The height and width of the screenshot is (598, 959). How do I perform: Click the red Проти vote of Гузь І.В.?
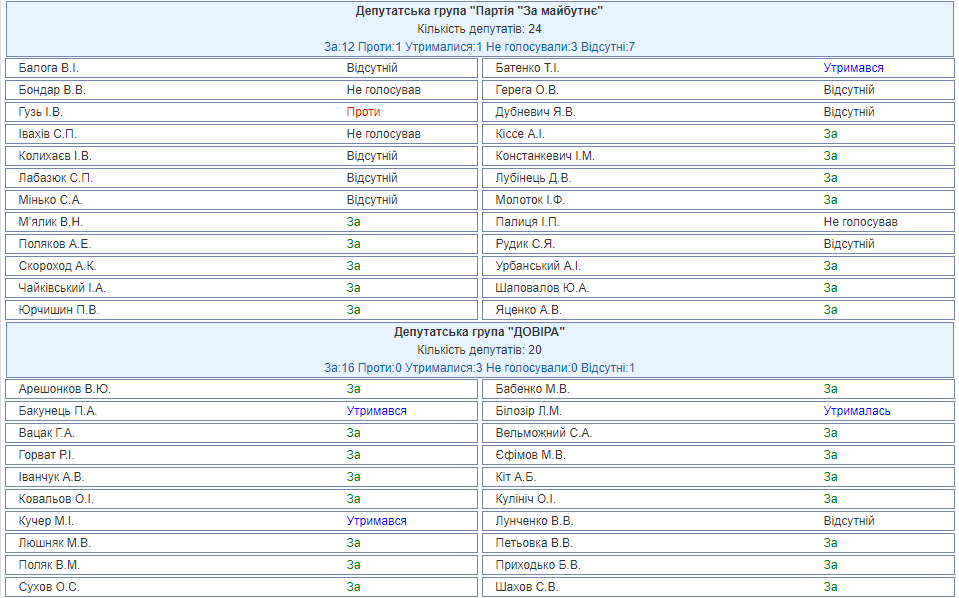pos(363,112)
